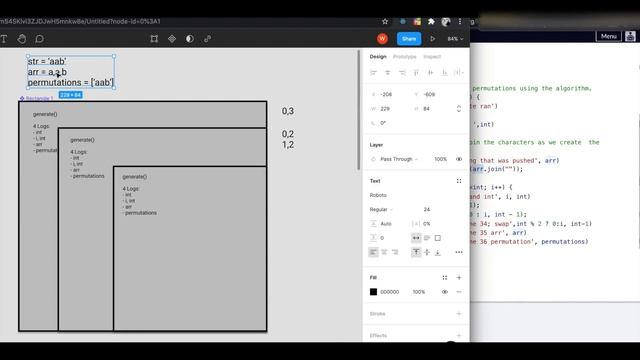Viewport: 640px width, 360px height.
Task: Set text align right
Action: (x=395, y=252)
